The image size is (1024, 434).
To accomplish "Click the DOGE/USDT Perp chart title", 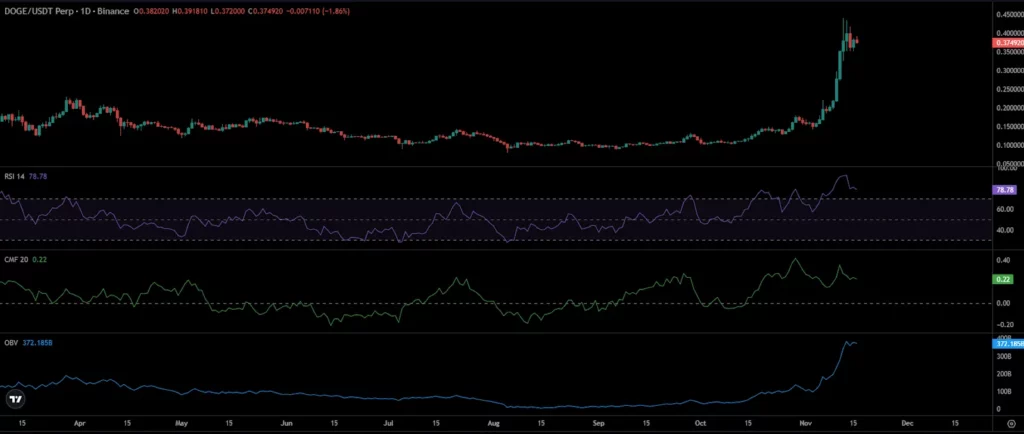I will coord(65,12).
